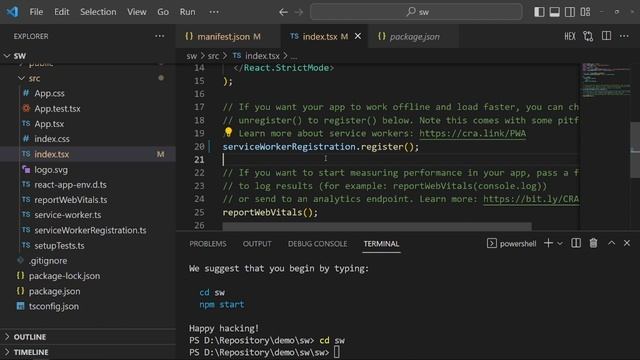Open editor more actions ellipsis
The width and height of the screenshot is (640, 360).
(x=624, y=36)
